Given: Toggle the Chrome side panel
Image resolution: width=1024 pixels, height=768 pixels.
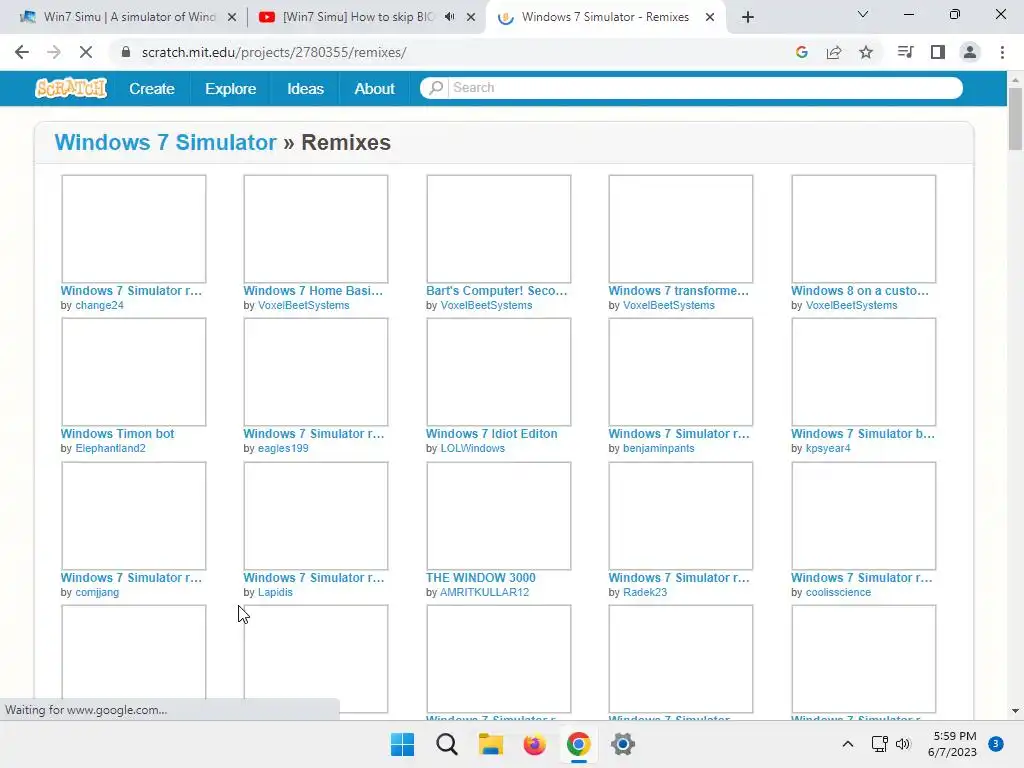Looking at the screenshot, I should pyautogui.click(x=938, y=52).
